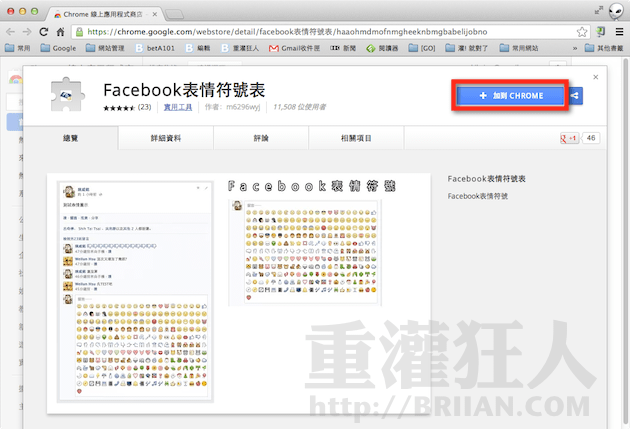Click the Google +1 button

(569, 138)
